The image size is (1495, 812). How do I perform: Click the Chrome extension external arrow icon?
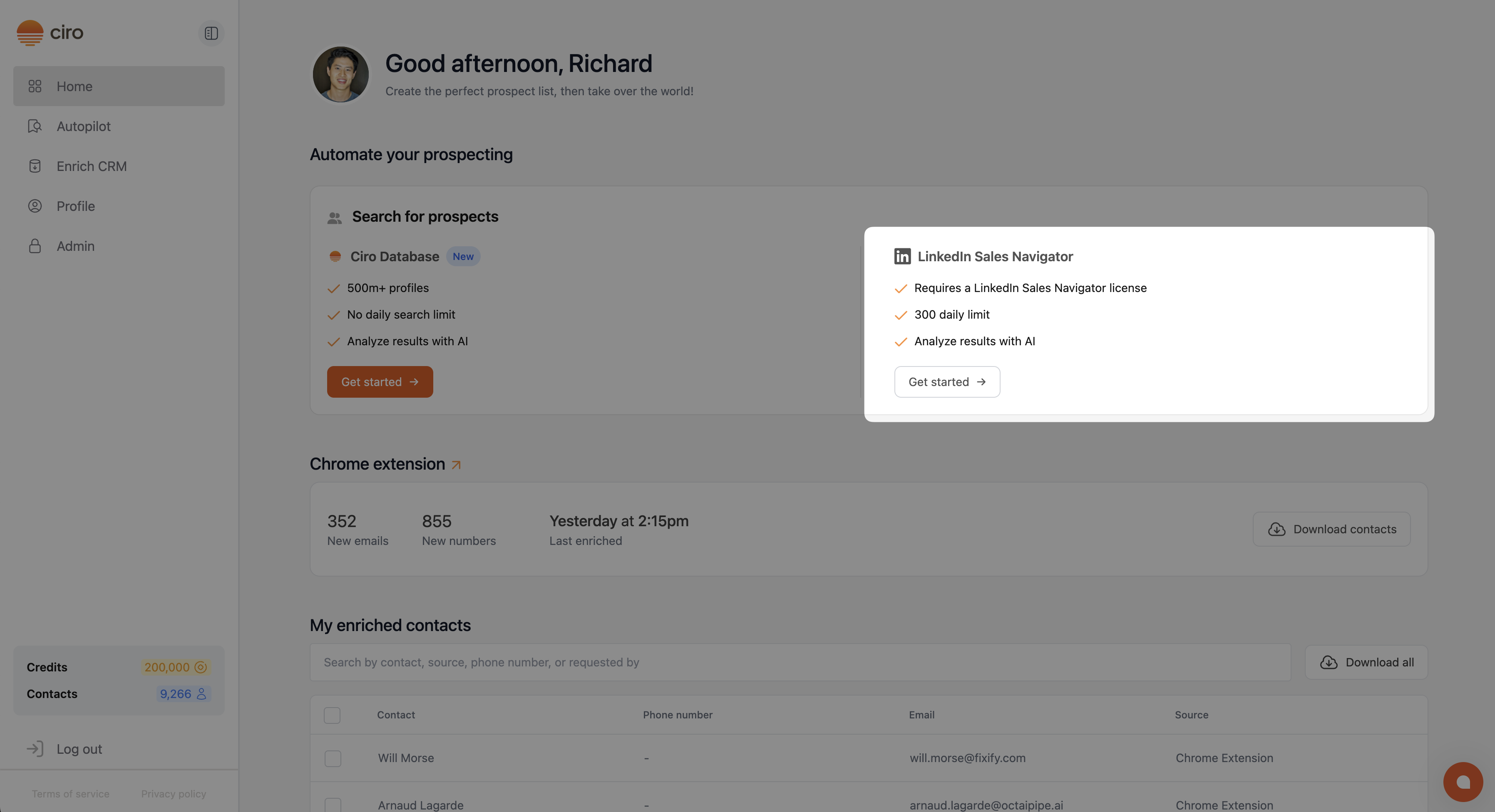point(456,465)
